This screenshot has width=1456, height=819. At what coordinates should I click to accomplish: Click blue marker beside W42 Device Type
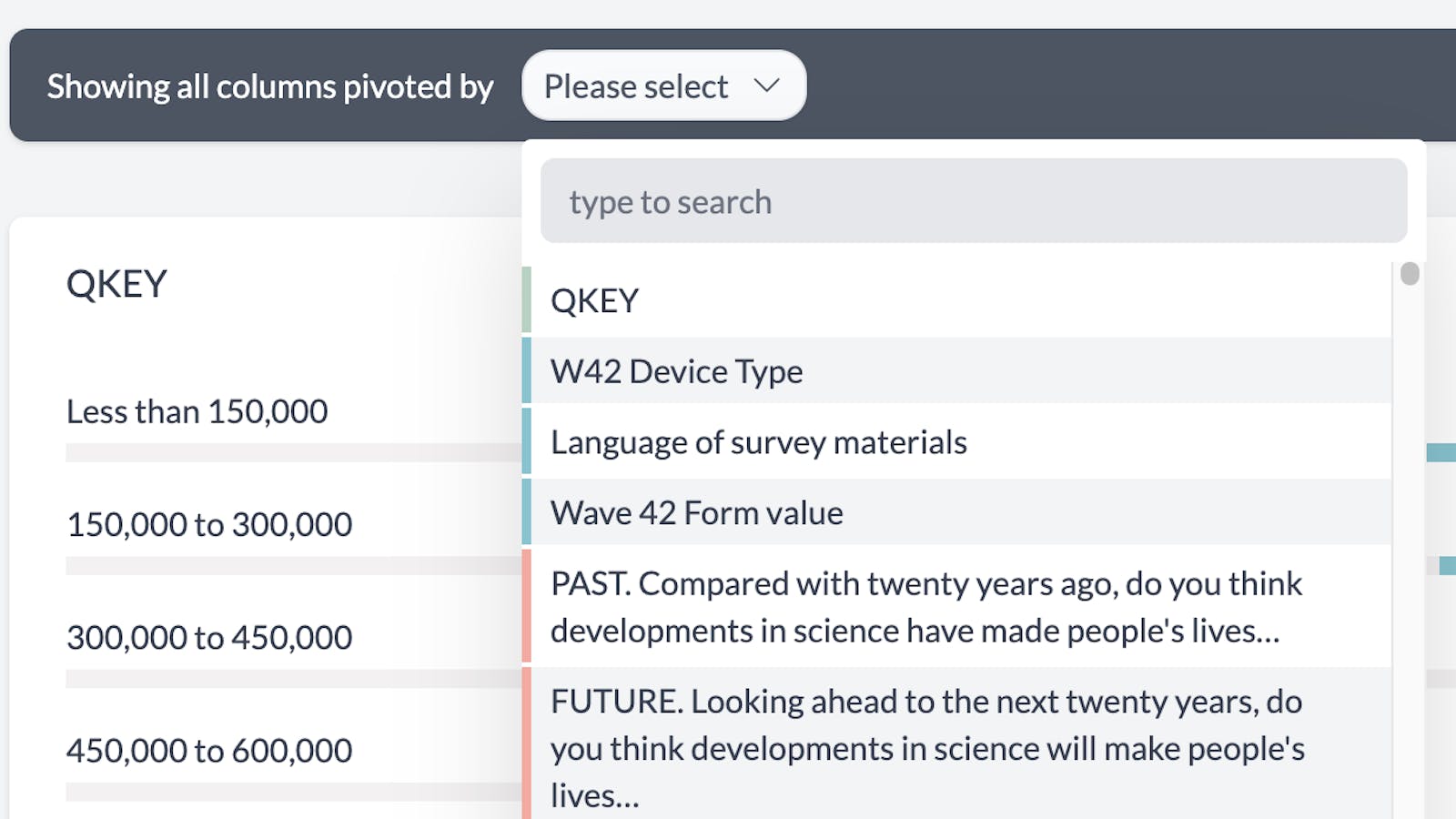click(x=527, y=371)
